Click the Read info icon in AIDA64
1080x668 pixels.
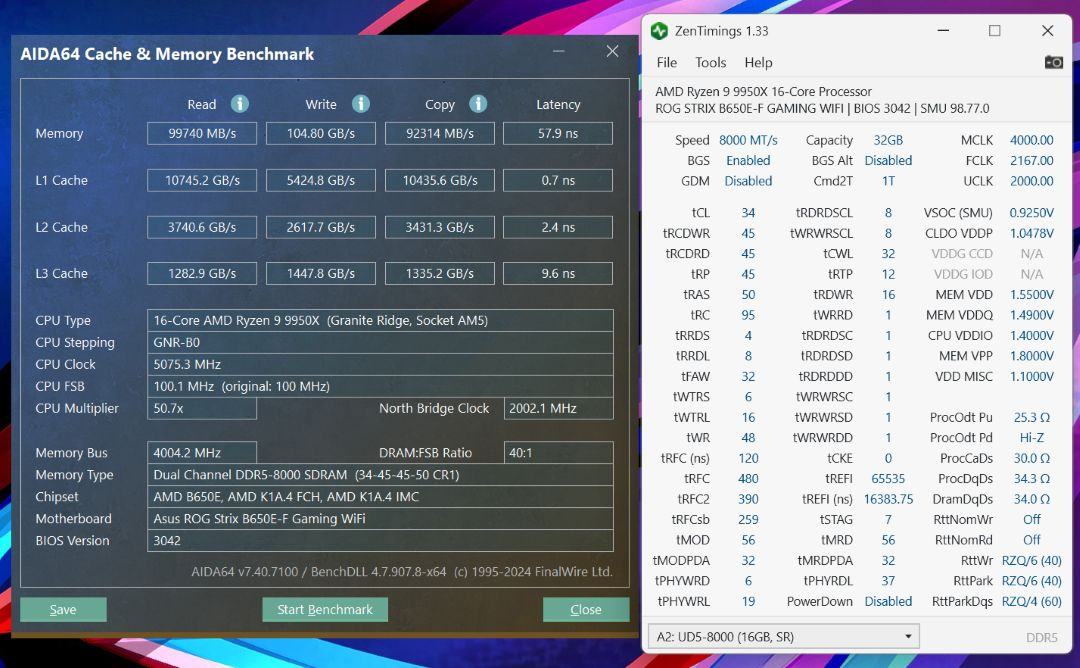[240, 104]
